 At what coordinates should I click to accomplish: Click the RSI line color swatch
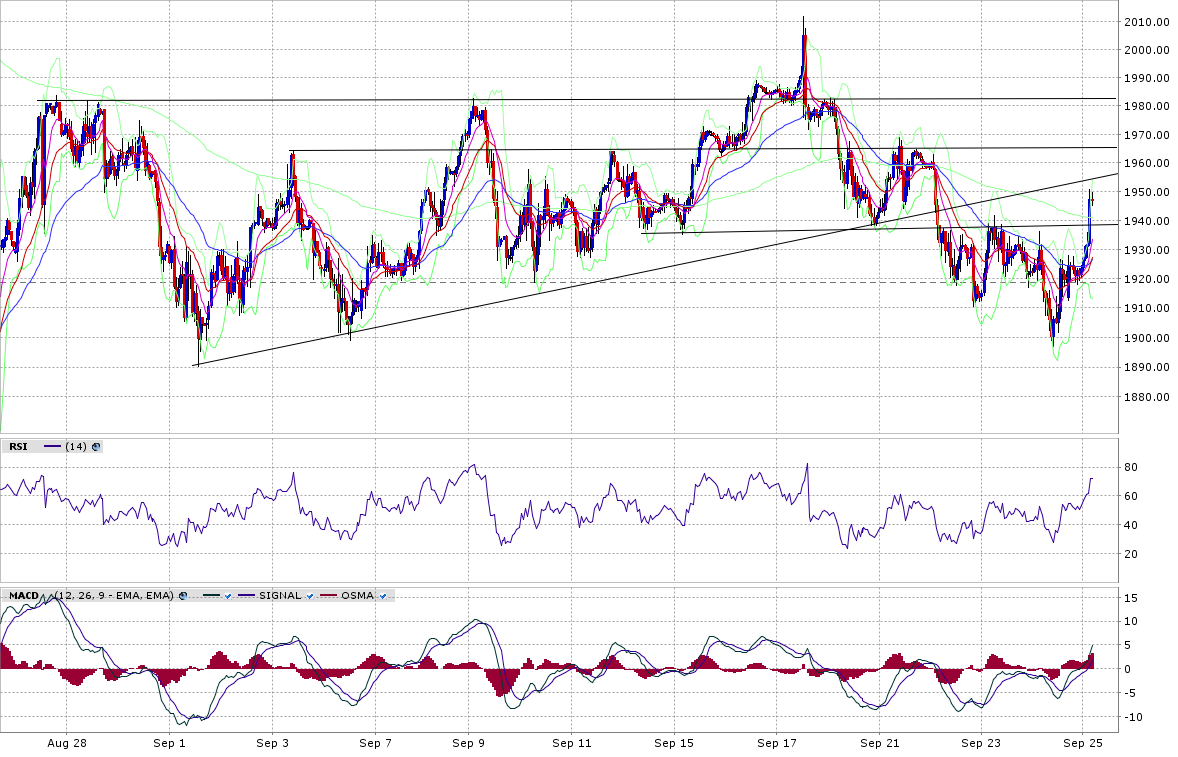[x=53, y=447]
